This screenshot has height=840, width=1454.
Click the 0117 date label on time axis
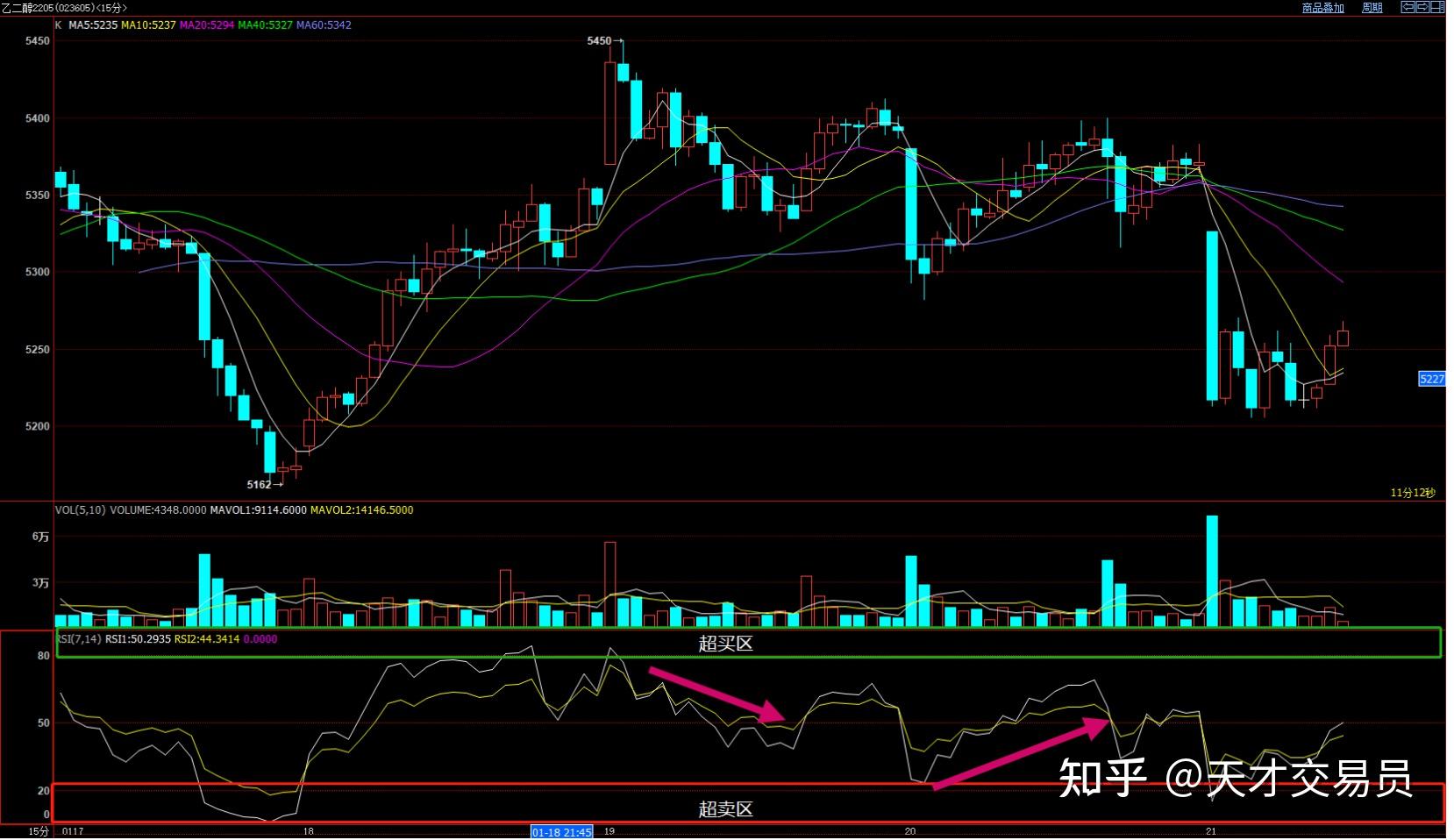point(73,831)
